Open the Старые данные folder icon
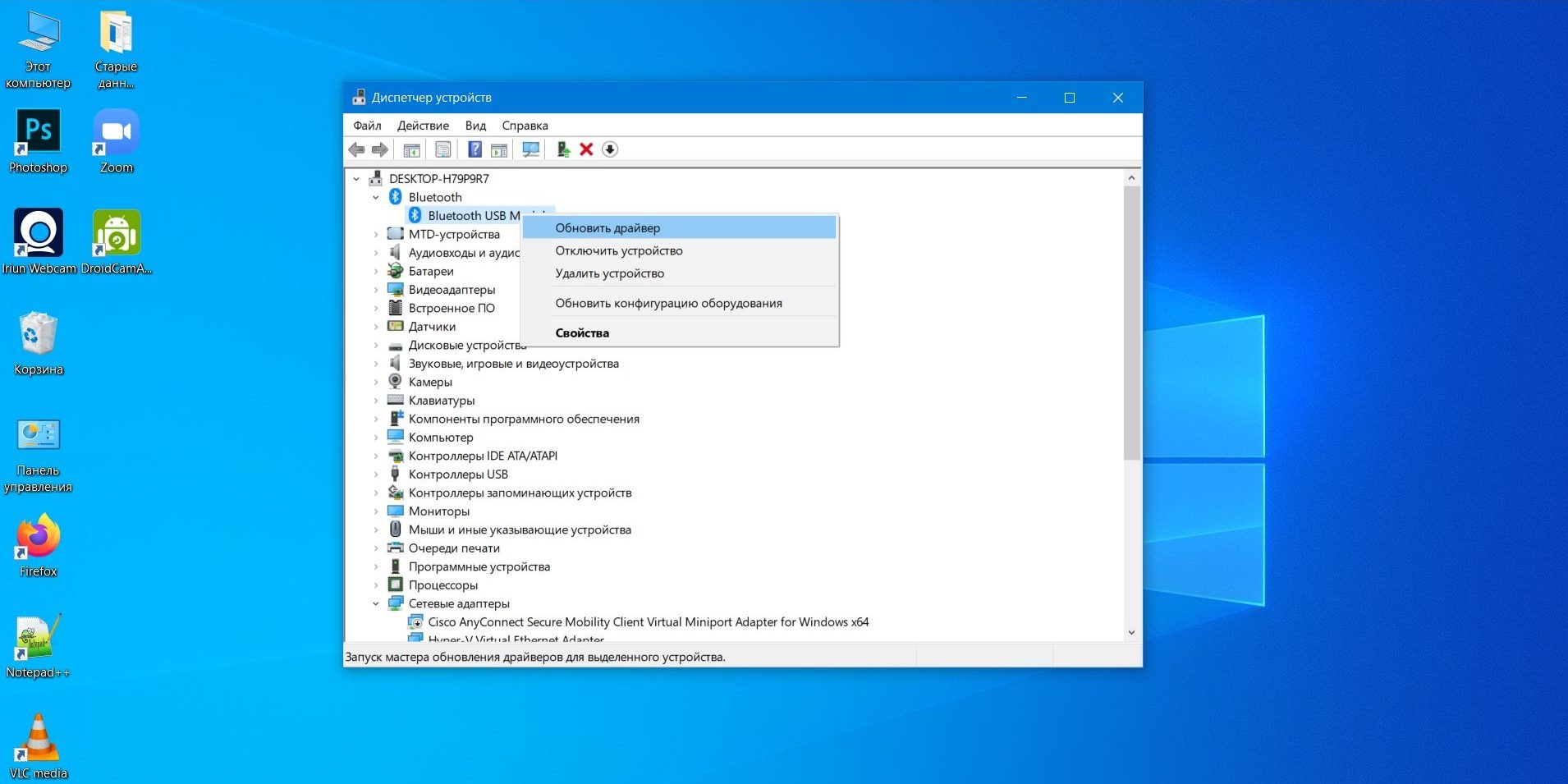The image size is (1568, 784). (116, 49)
